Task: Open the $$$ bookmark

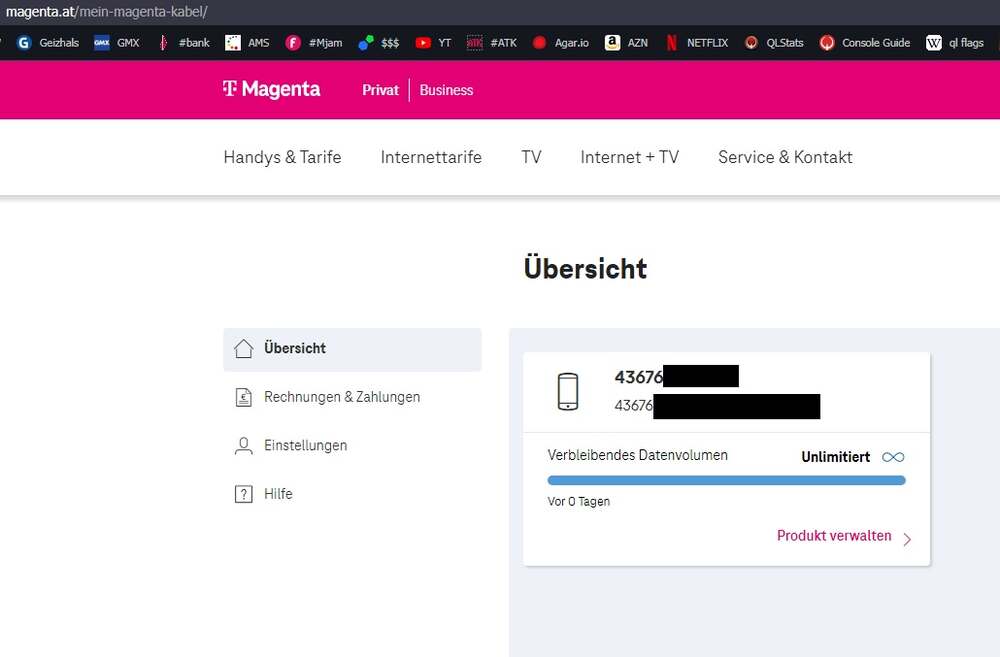Action: 379,43
